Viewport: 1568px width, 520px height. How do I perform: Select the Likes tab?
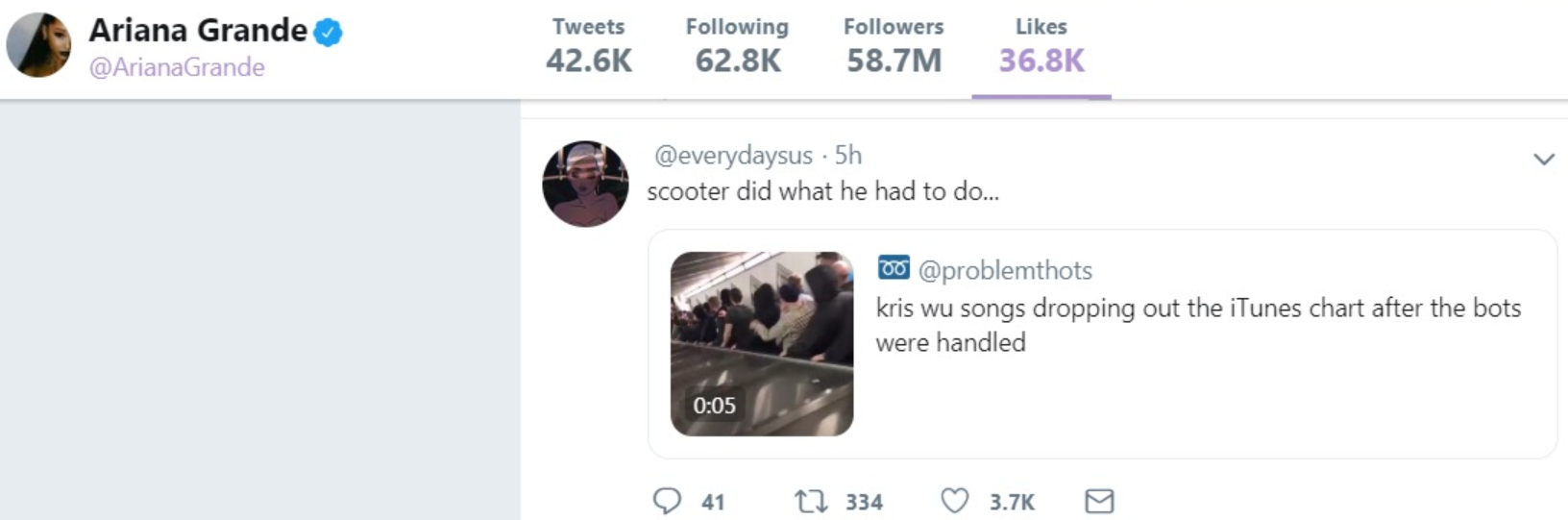pos(1041,46)
